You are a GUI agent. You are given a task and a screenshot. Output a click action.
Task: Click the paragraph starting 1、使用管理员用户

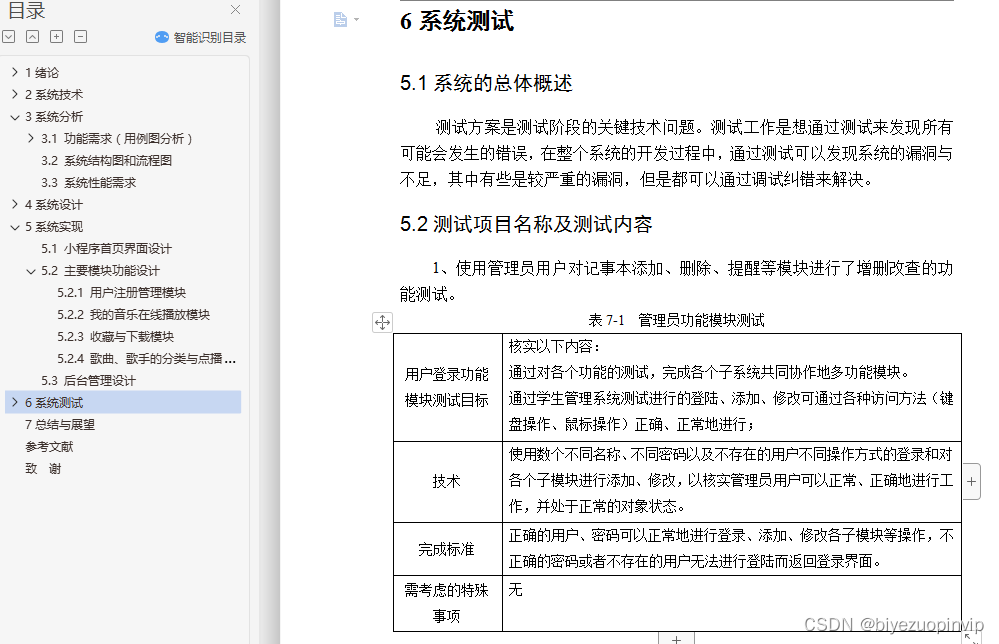tap(677, 282)
